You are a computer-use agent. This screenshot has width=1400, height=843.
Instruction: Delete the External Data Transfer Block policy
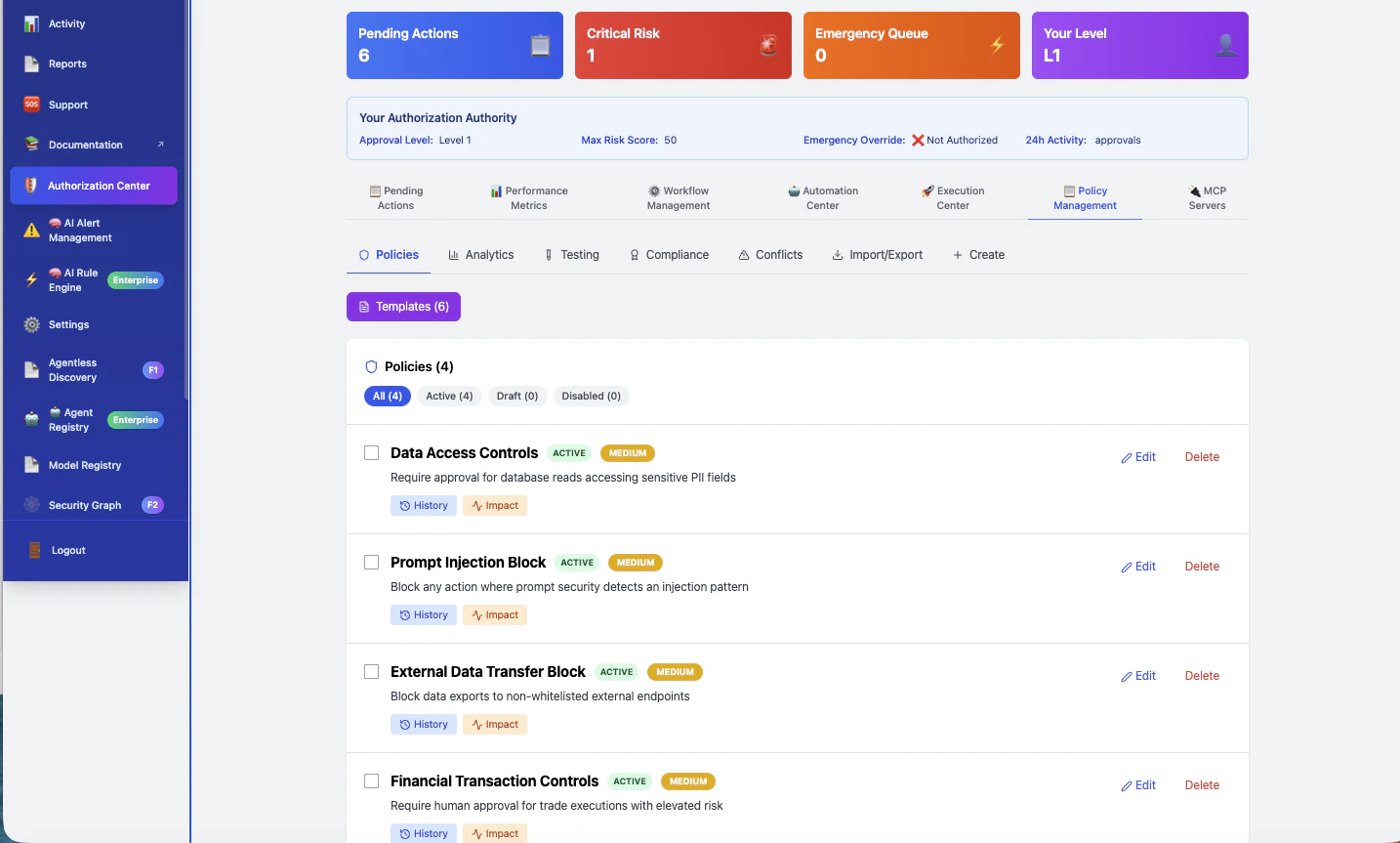coord(1202,676)
